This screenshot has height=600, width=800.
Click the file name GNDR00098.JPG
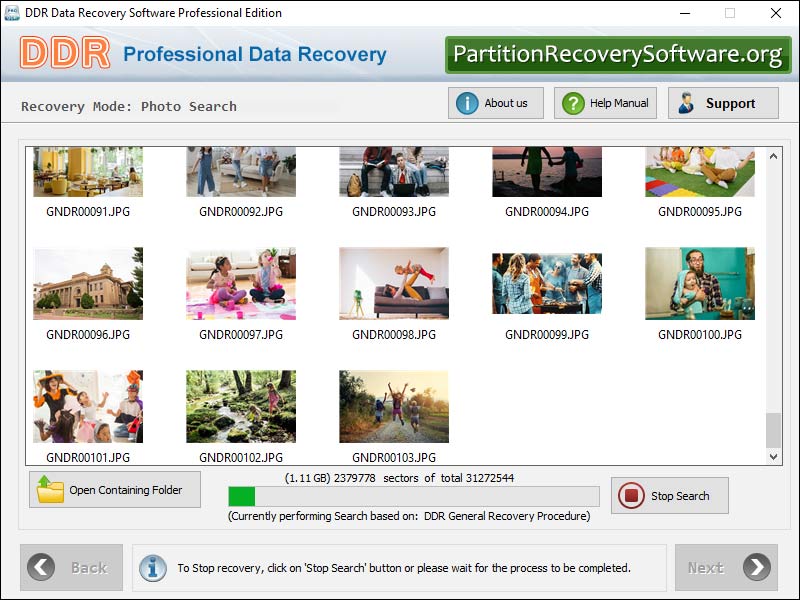coord(394,335)
